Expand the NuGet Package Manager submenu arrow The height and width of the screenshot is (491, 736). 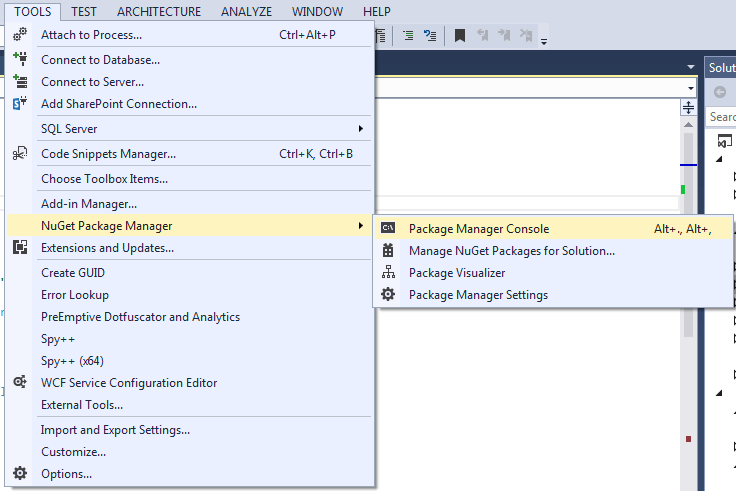[x=360, y=226]
